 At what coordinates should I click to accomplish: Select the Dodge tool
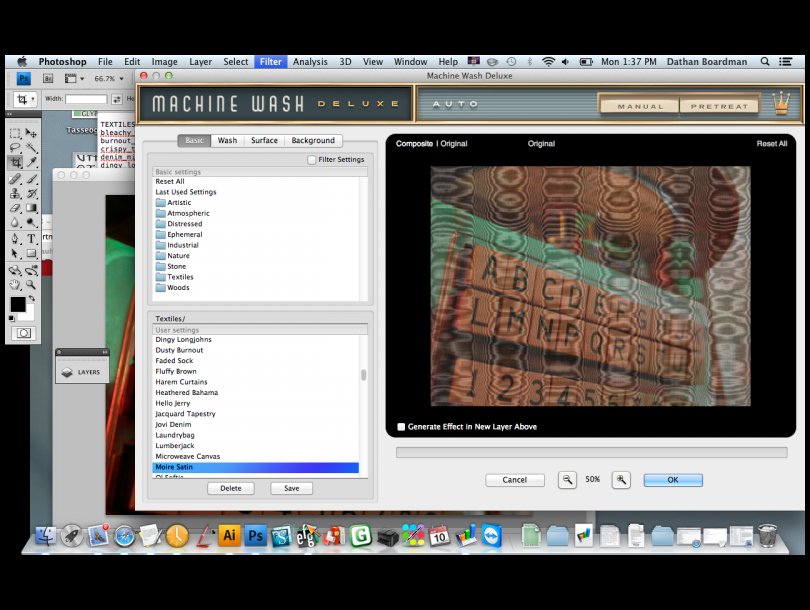tap(32, 223)
